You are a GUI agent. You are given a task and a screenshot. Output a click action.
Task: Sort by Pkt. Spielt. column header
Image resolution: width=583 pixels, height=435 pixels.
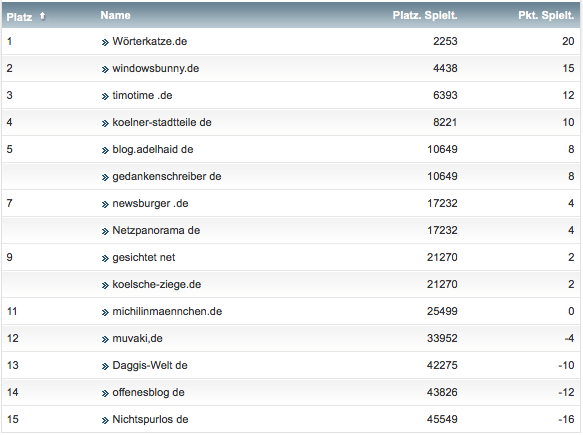(546, 15)
